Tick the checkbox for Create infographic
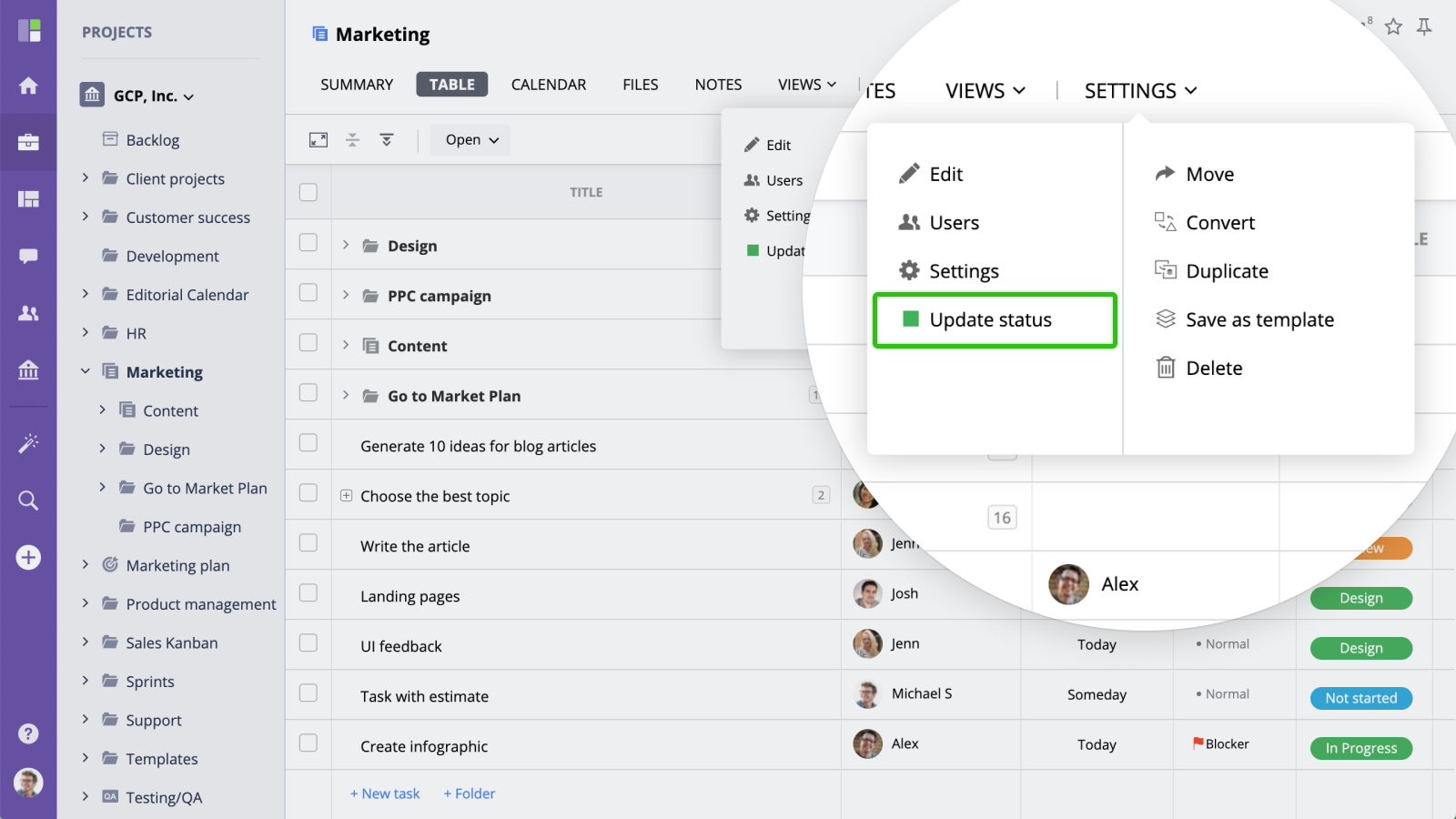1456x819 pixels. click(x=308, y=743)
